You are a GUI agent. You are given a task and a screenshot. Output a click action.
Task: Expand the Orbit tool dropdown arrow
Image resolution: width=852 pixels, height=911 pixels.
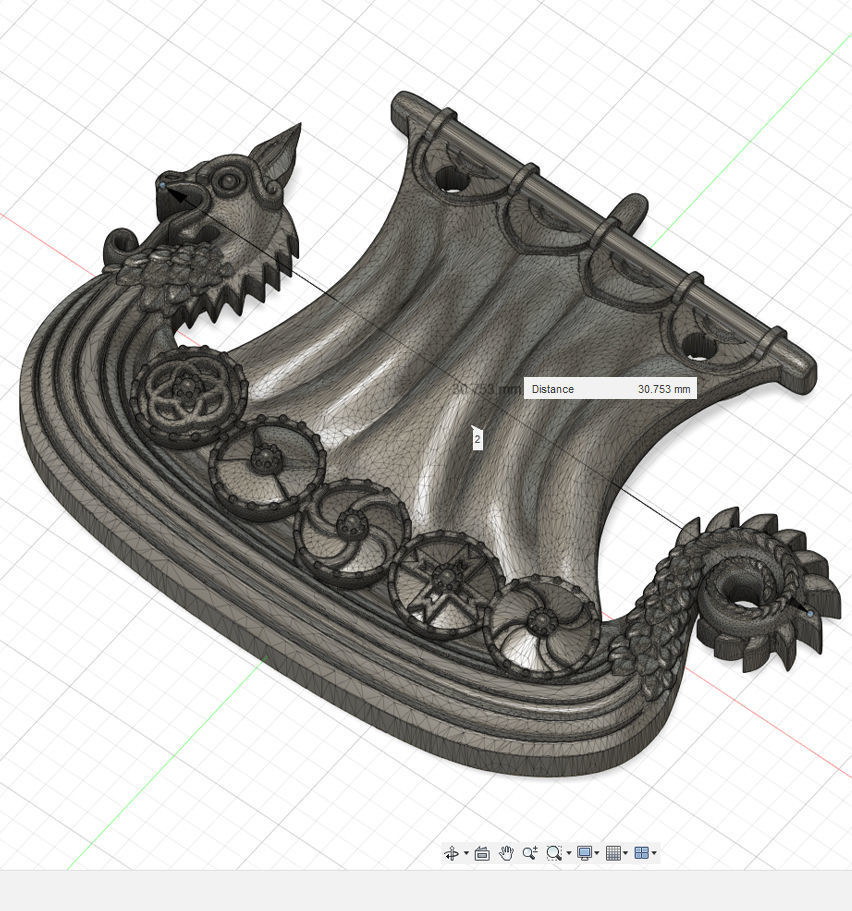466,853
